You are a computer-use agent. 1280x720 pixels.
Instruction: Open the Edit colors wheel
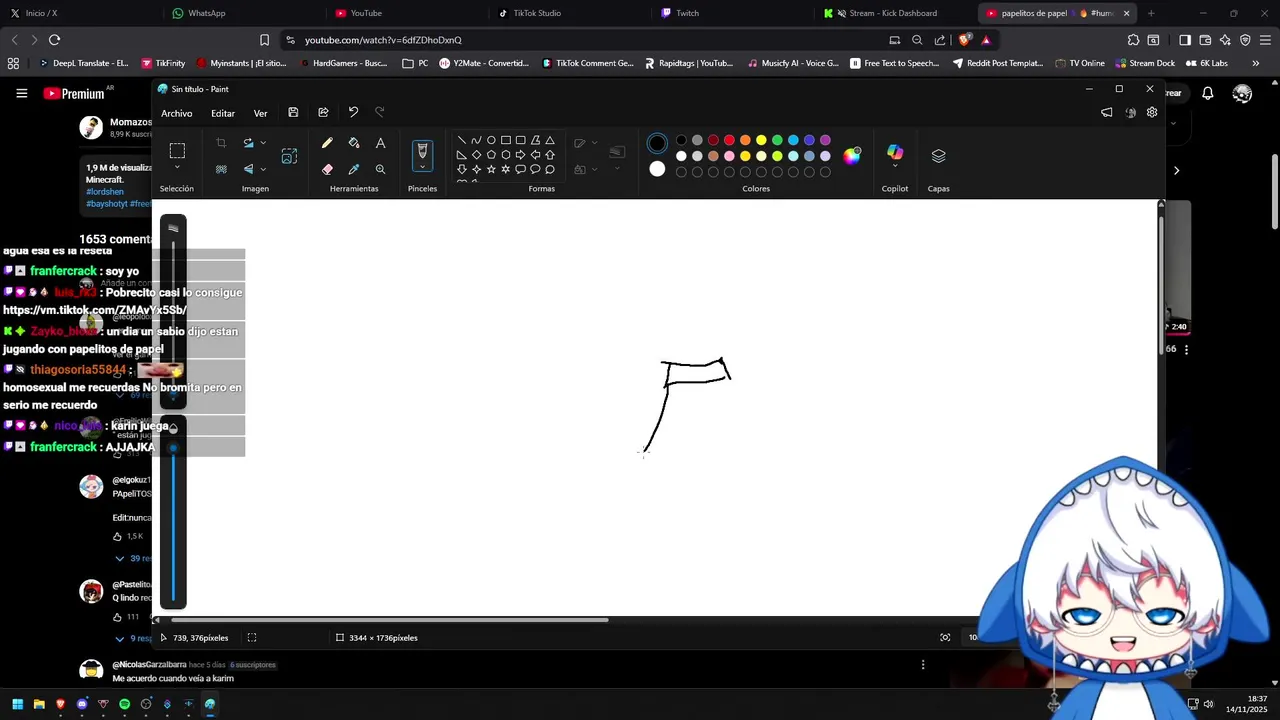pyautogui.click(x=852, y=155)
